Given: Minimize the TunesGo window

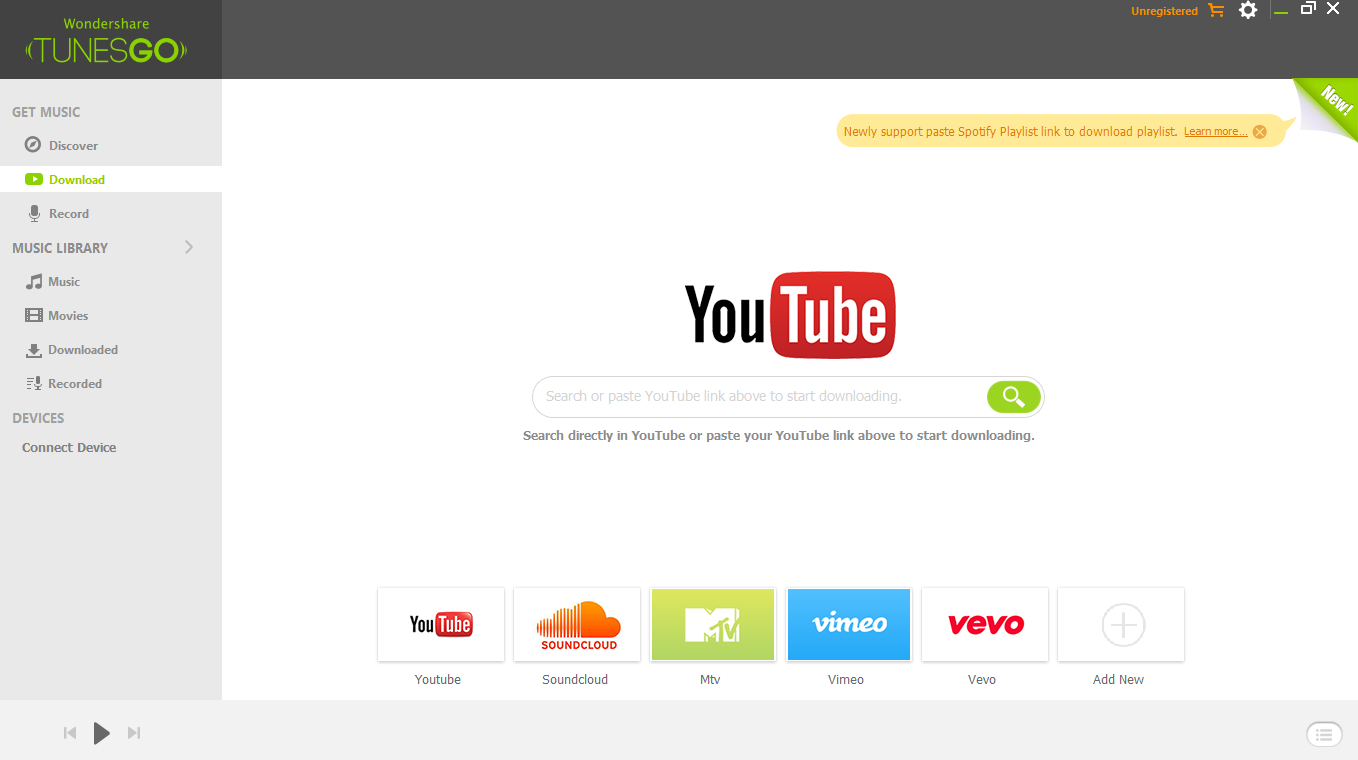Looking at the screenshot, I should (x=1281, y=11).
